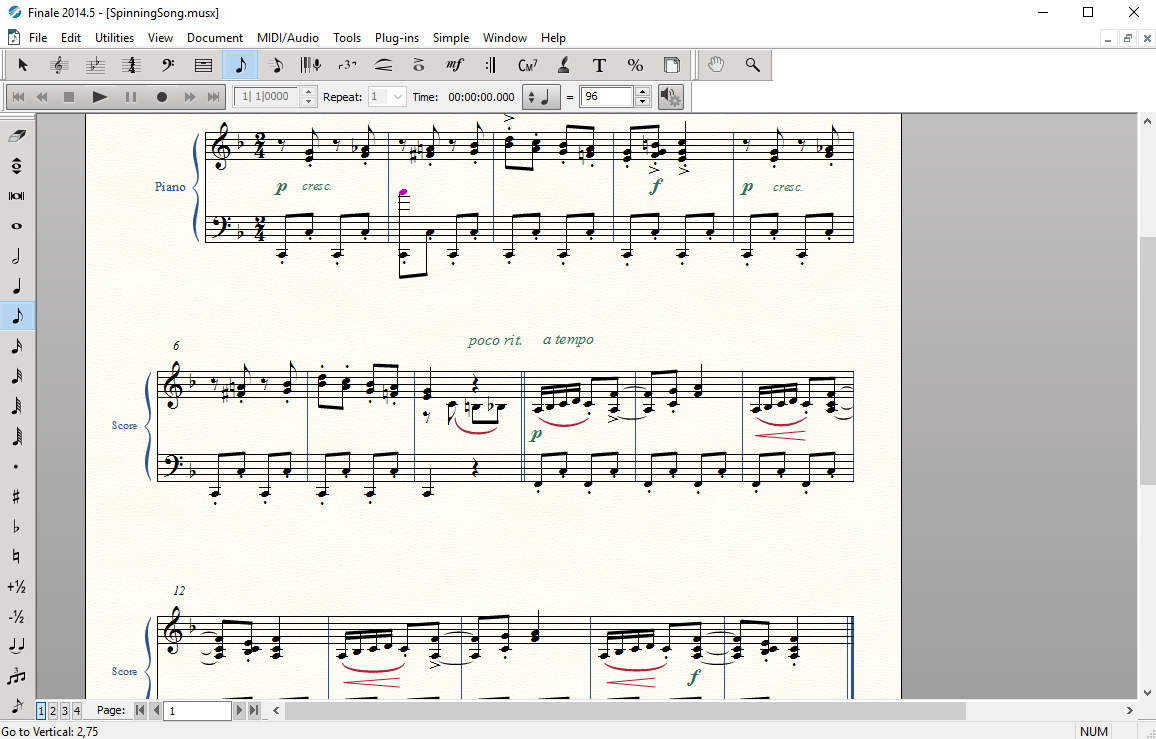Toggle the grace note option in palette
1156x739 pixels.
(17, 705)
